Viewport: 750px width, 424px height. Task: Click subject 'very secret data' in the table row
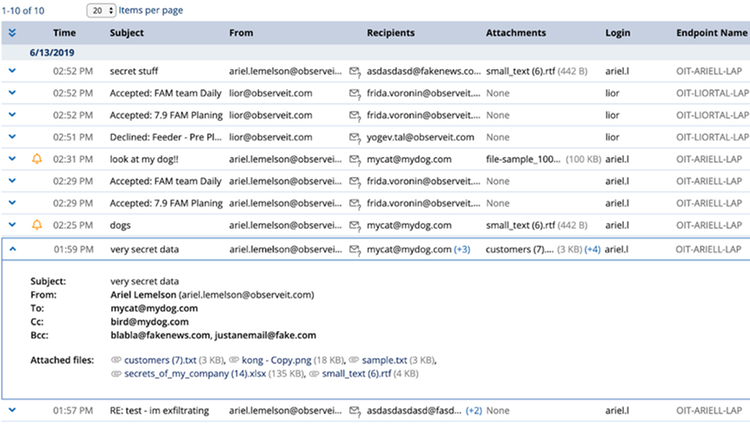(x=144, y=249)
